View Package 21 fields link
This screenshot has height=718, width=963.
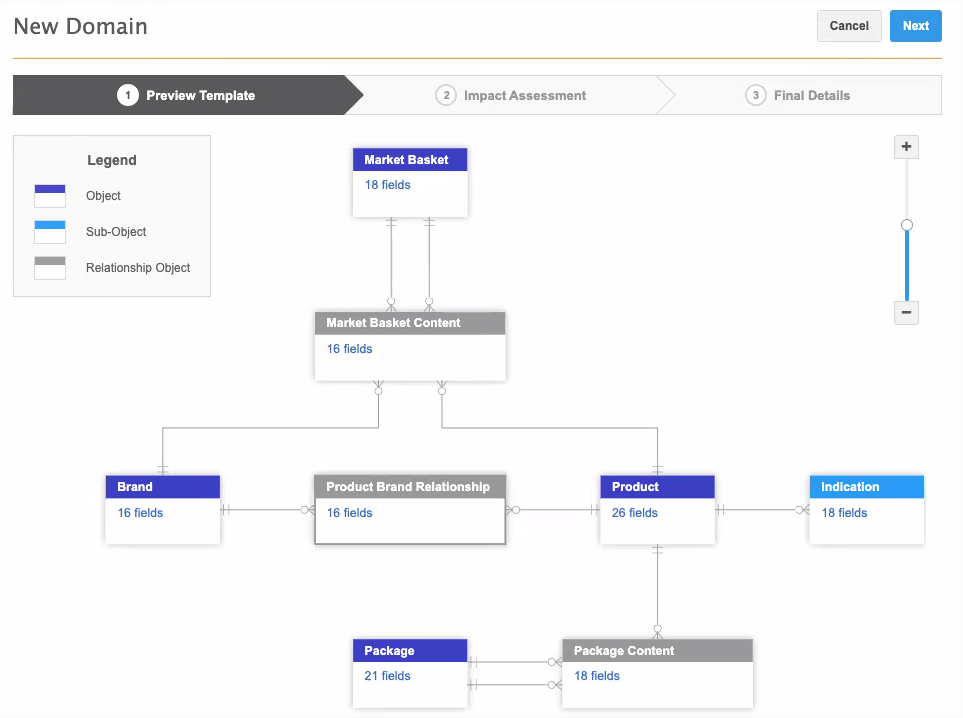click(x=387, y=676)
